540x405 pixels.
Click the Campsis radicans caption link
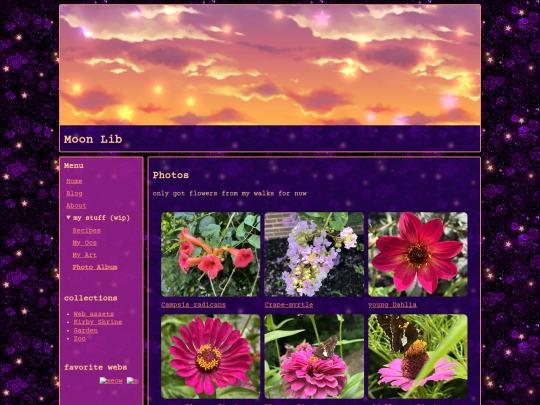click(193, 305)
